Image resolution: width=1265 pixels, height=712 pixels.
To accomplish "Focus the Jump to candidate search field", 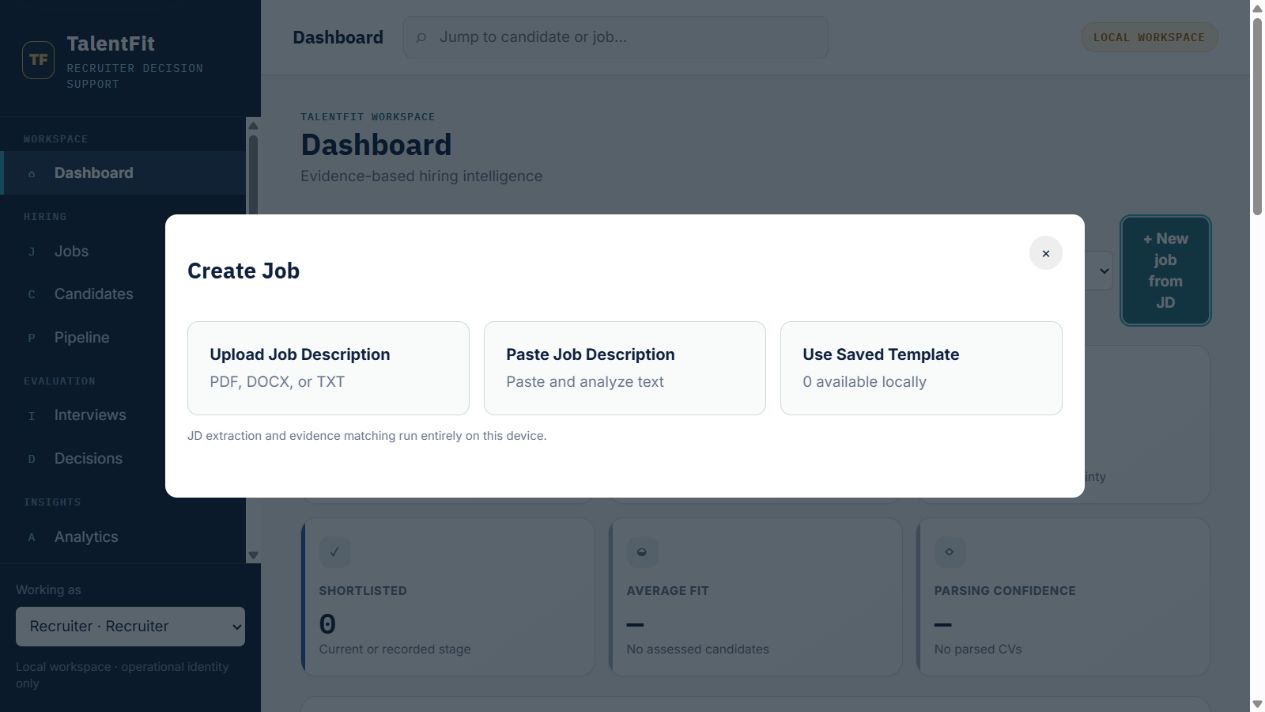I will (x=615, y=37).
